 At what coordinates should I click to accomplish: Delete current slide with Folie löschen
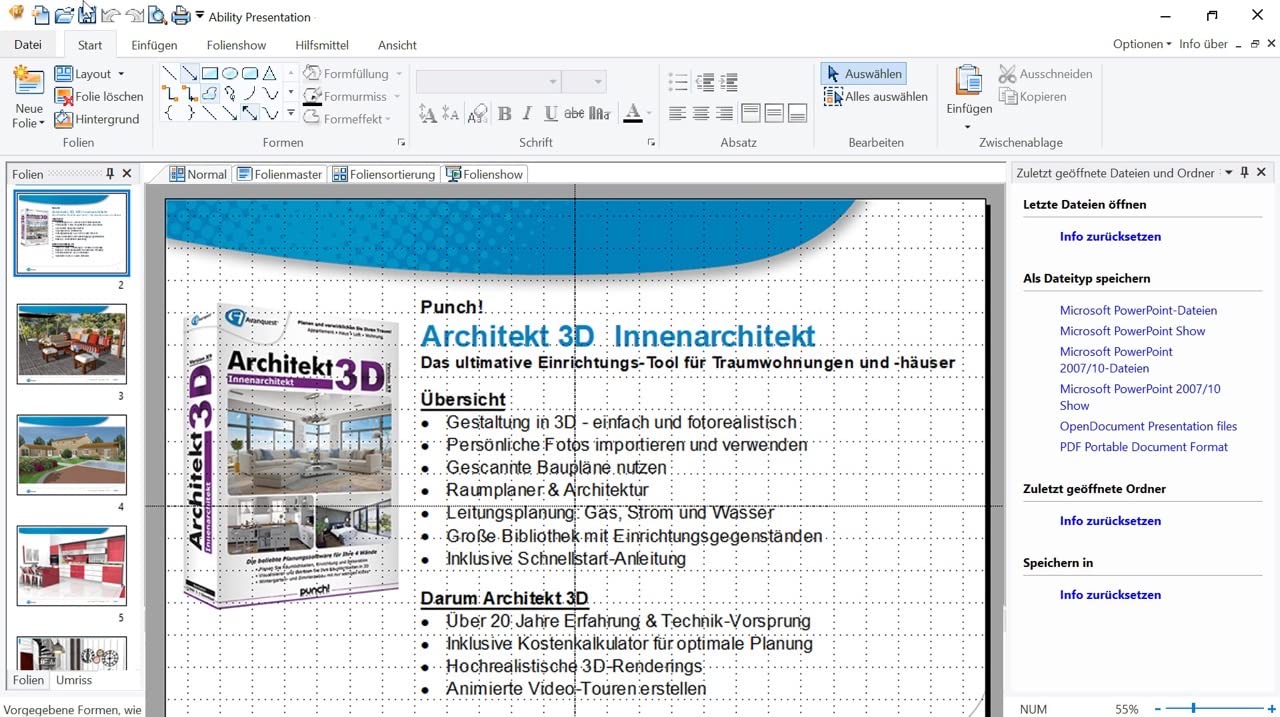pyautogui.click(x=98, y=96)
